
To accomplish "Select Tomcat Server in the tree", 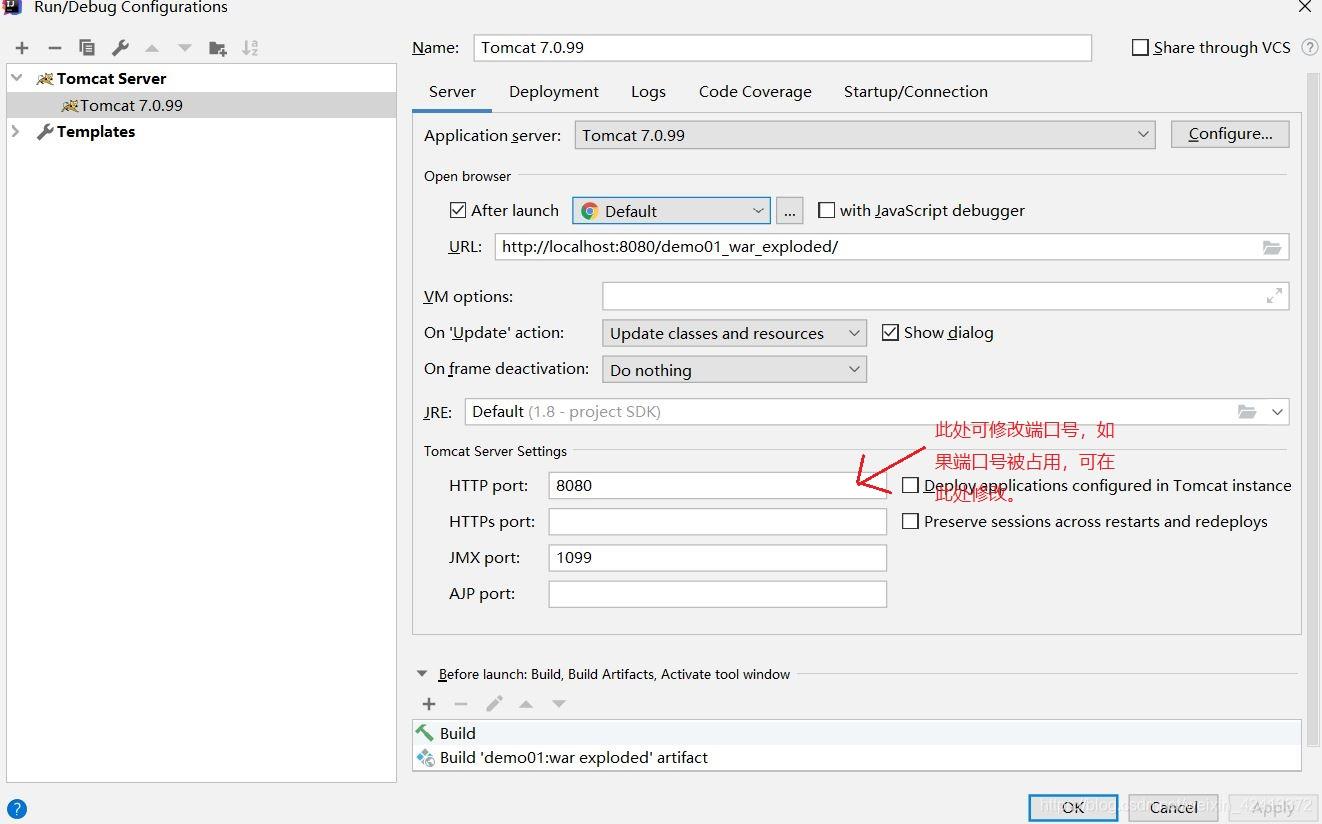I will 111,78.
